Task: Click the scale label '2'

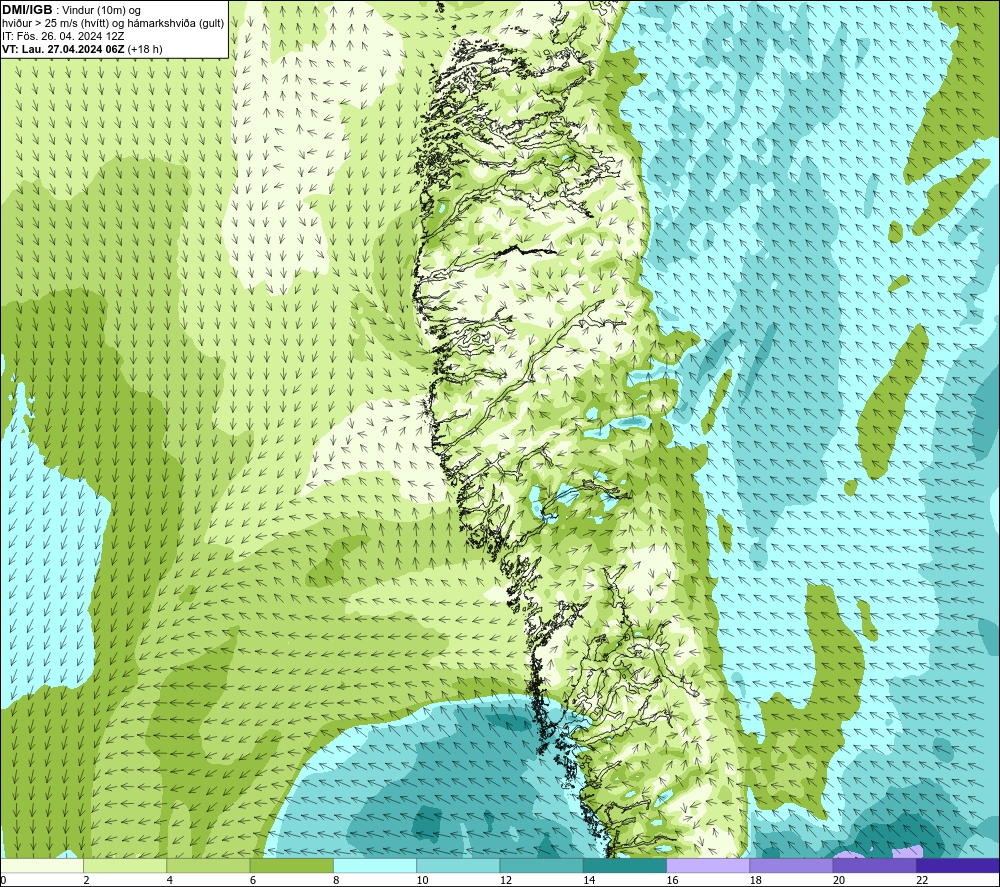Action: [x=86, y=880]
